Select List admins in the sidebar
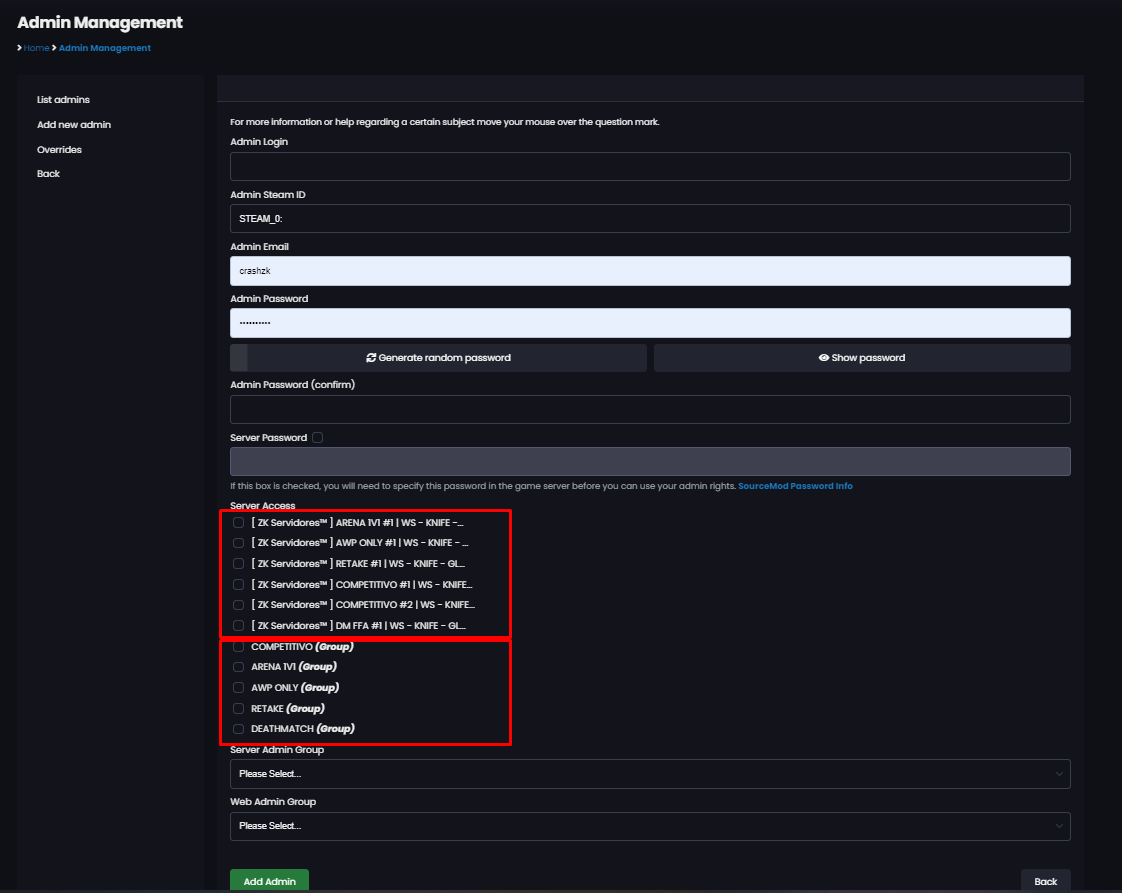This screenshot has height=893, width=1122. tap(62, 99)
